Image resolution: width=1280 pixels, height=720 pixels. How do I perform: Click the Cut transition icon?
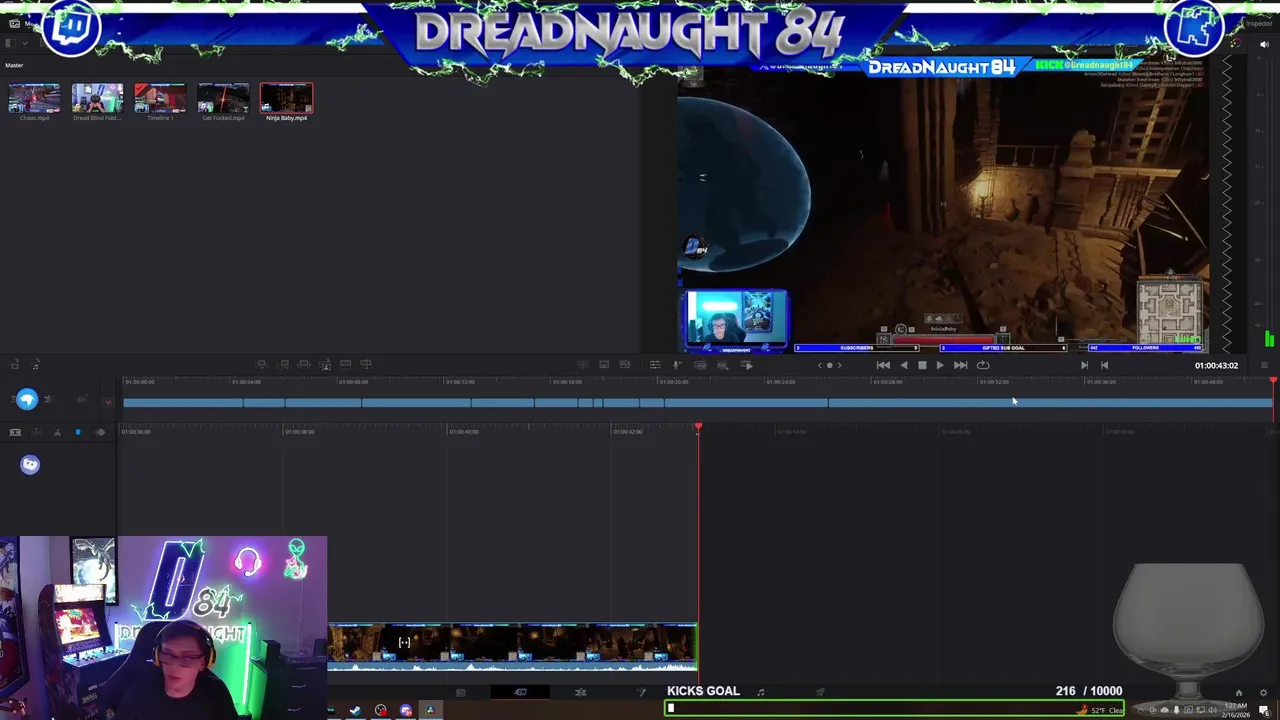pos(583,364)
